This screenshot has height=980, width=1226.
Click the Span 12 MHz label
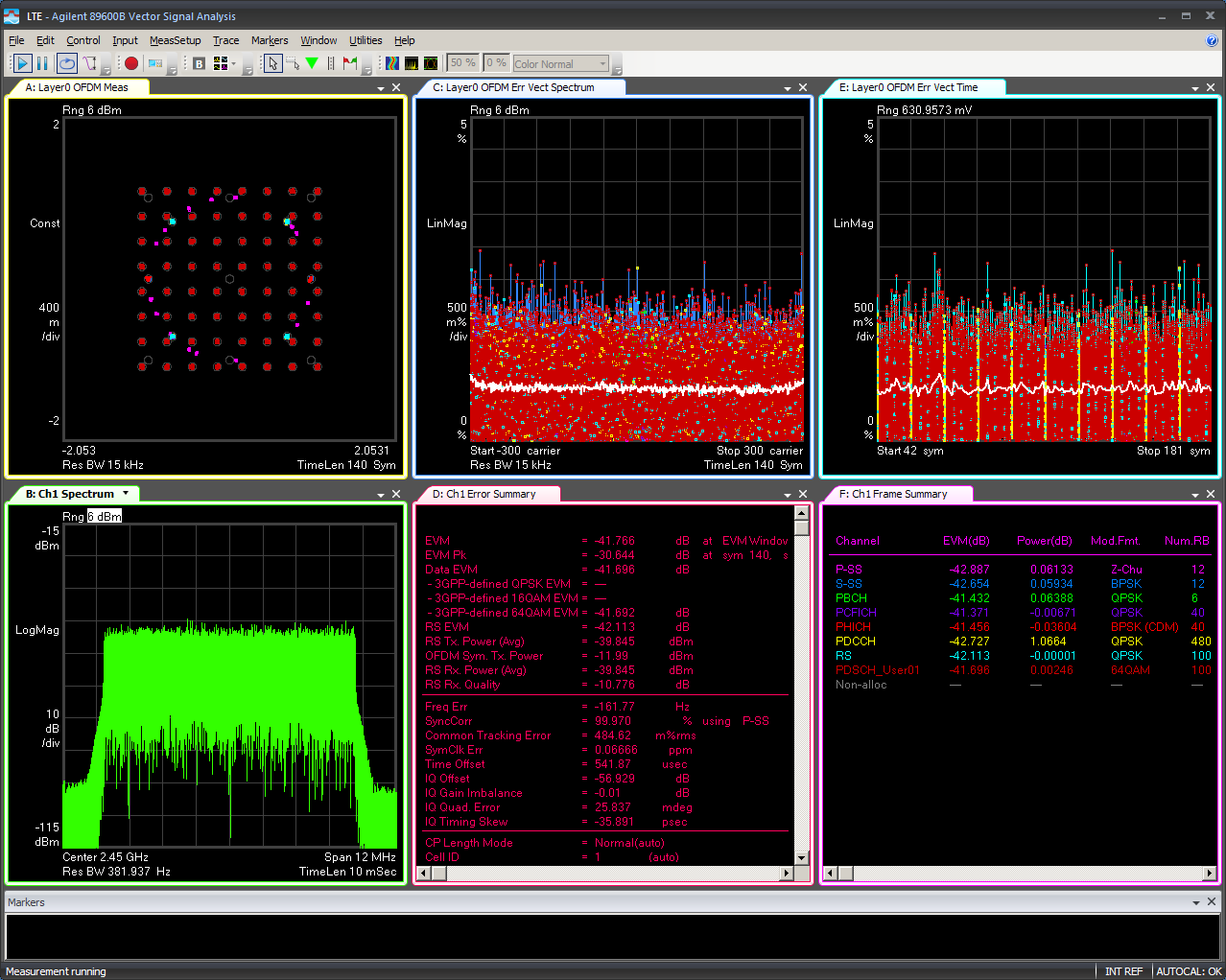pos(360,857)
